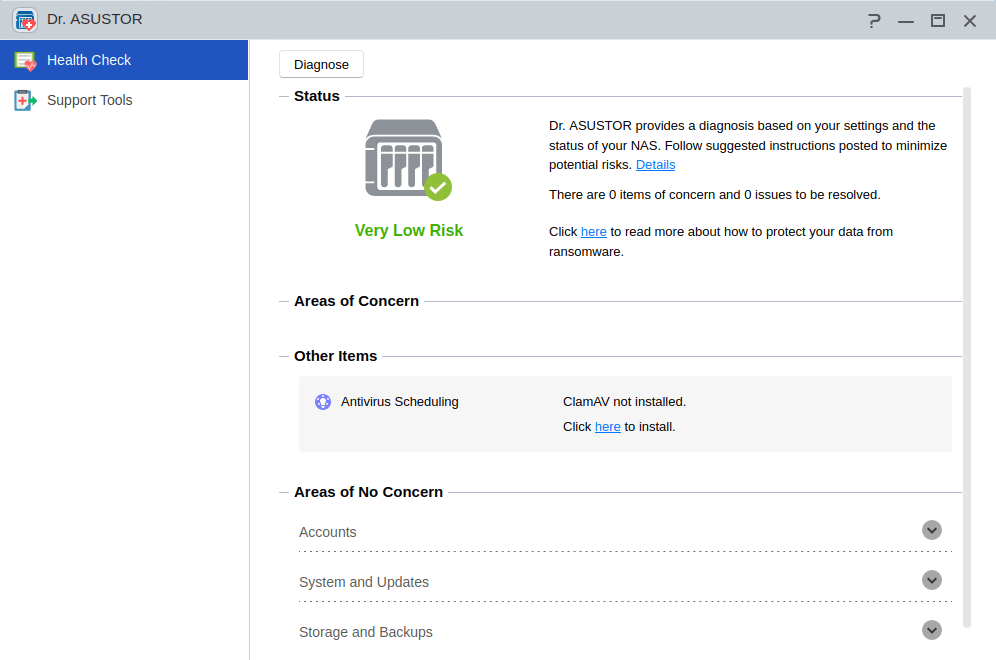The height and width of the screenshot is (660, 996).
Task: Expand the Storage and Backups chevron
Action: (x=932, y=630)
